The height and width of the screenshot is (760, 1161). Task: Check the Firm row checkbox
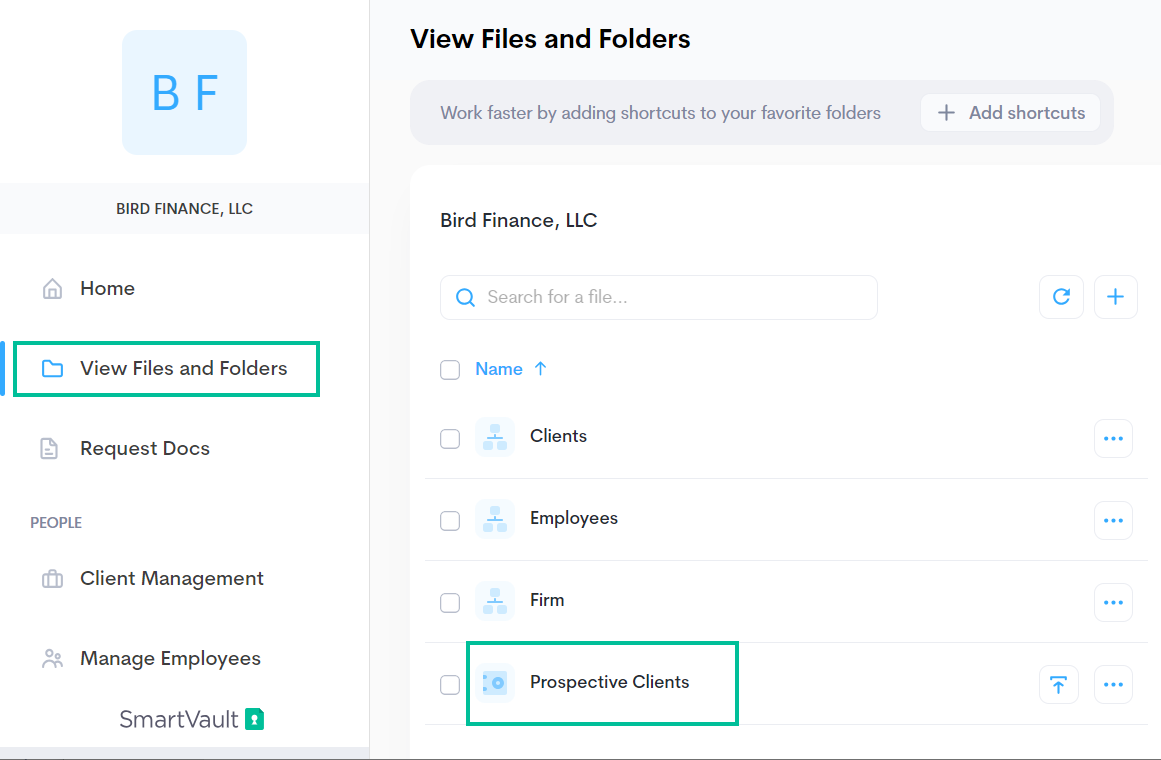[450, 603]
